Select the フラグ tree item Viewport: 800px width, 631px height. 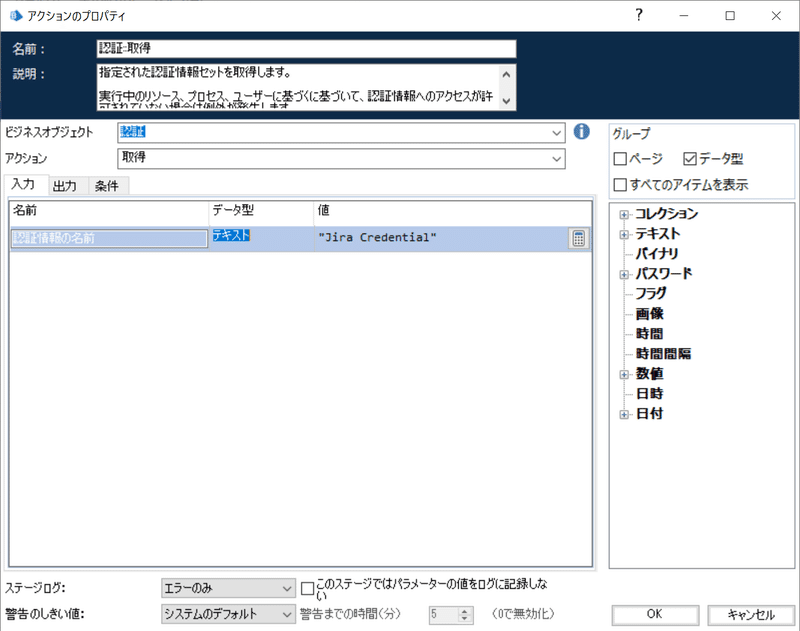pos(651,293)
